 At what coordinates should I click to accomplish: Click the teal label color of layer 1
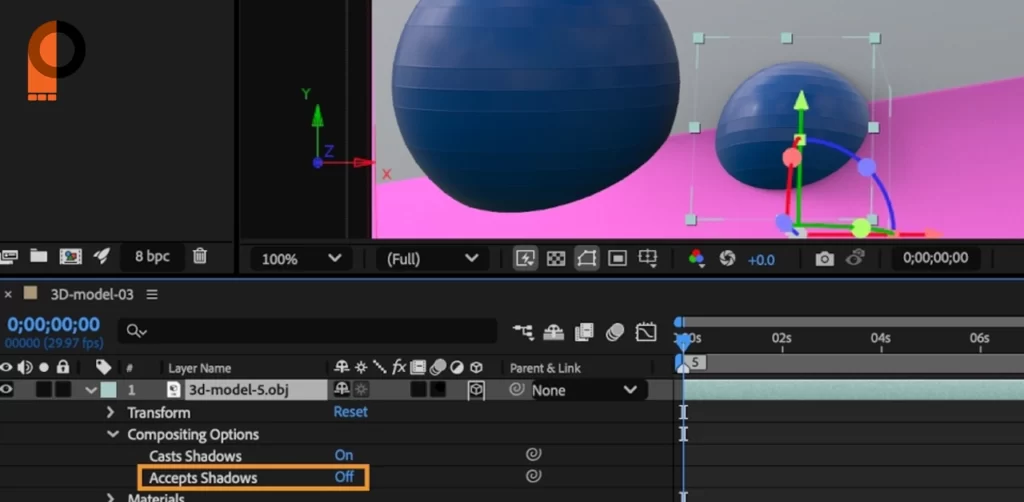click(x=108, y=390)
